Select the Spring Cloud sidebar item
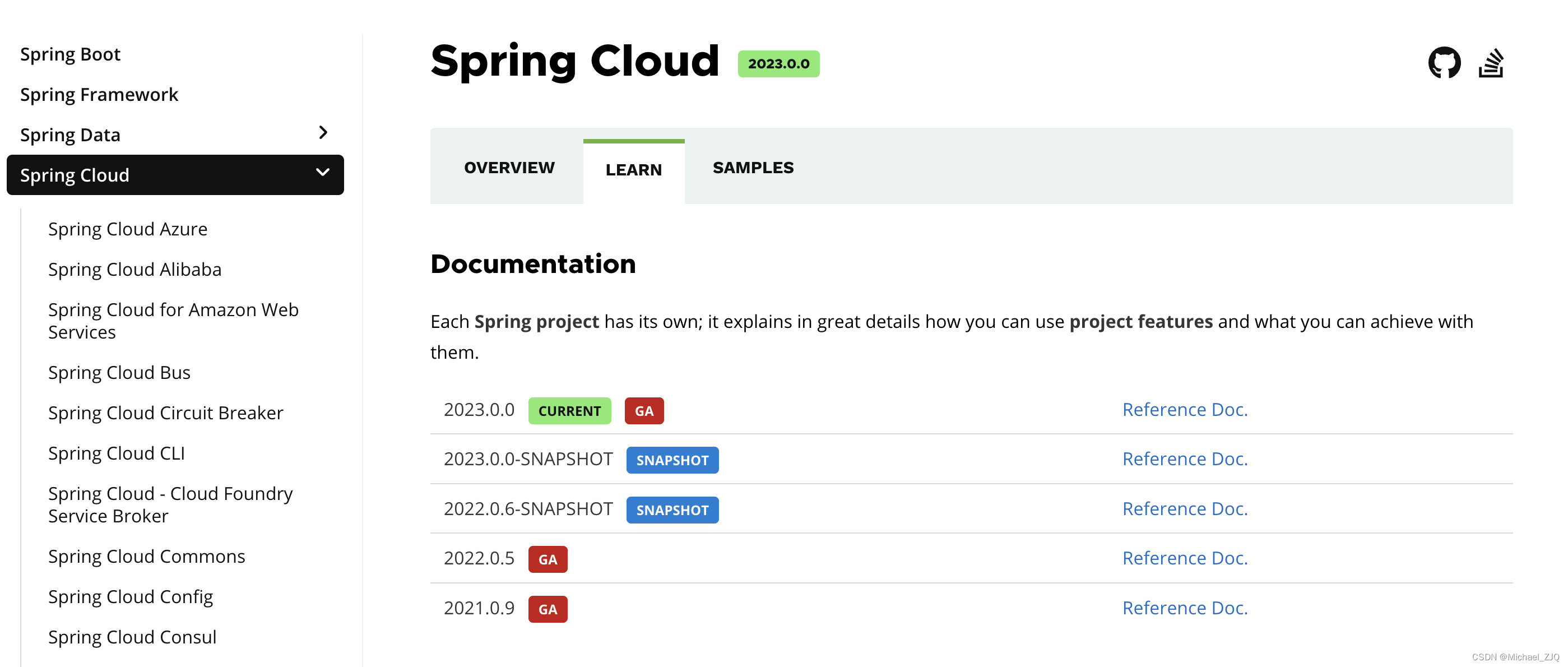This screenshot has height=667, width=1568. (175, 175)
